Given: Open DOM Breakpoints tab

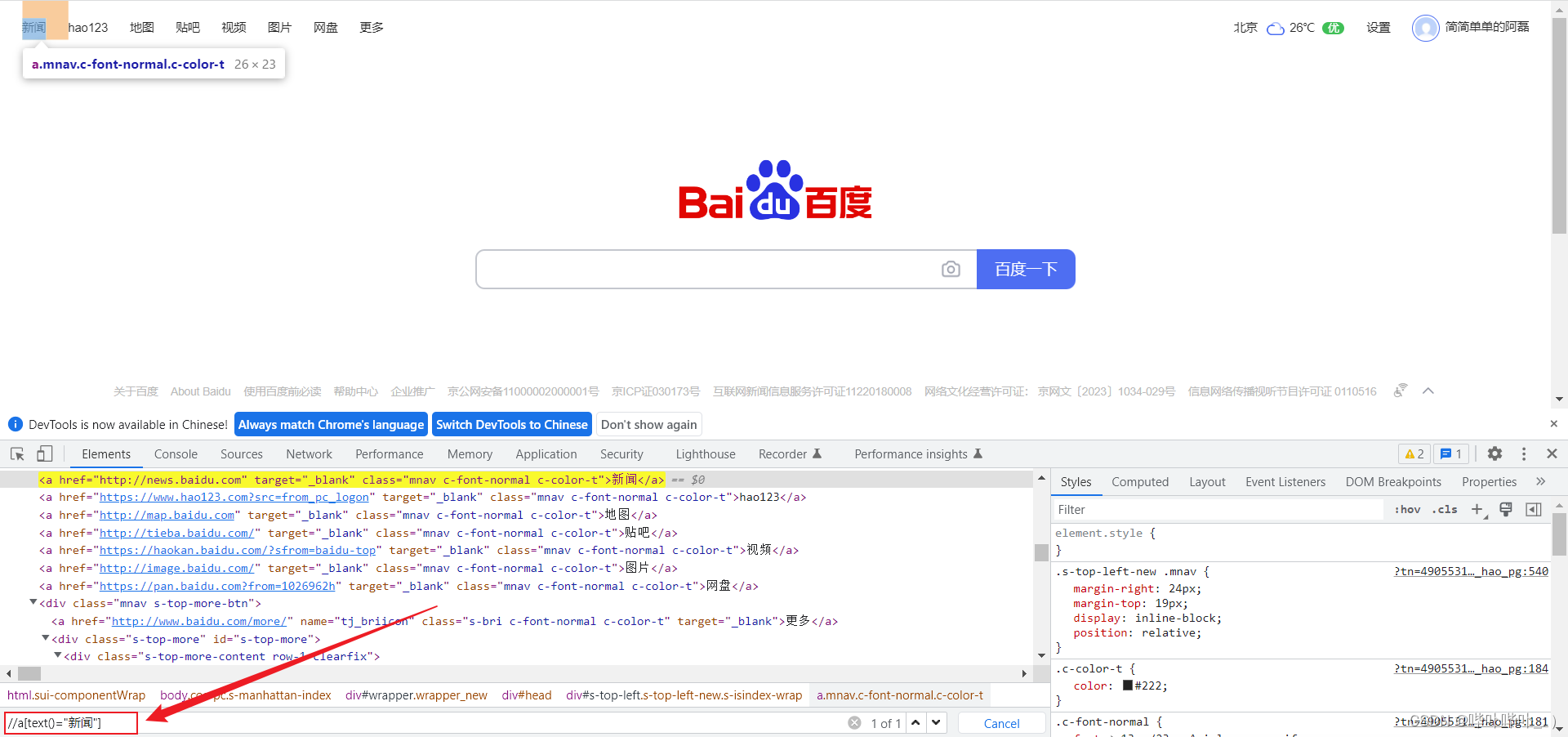Looking at the screenshot, I should tap(1393, 482).
